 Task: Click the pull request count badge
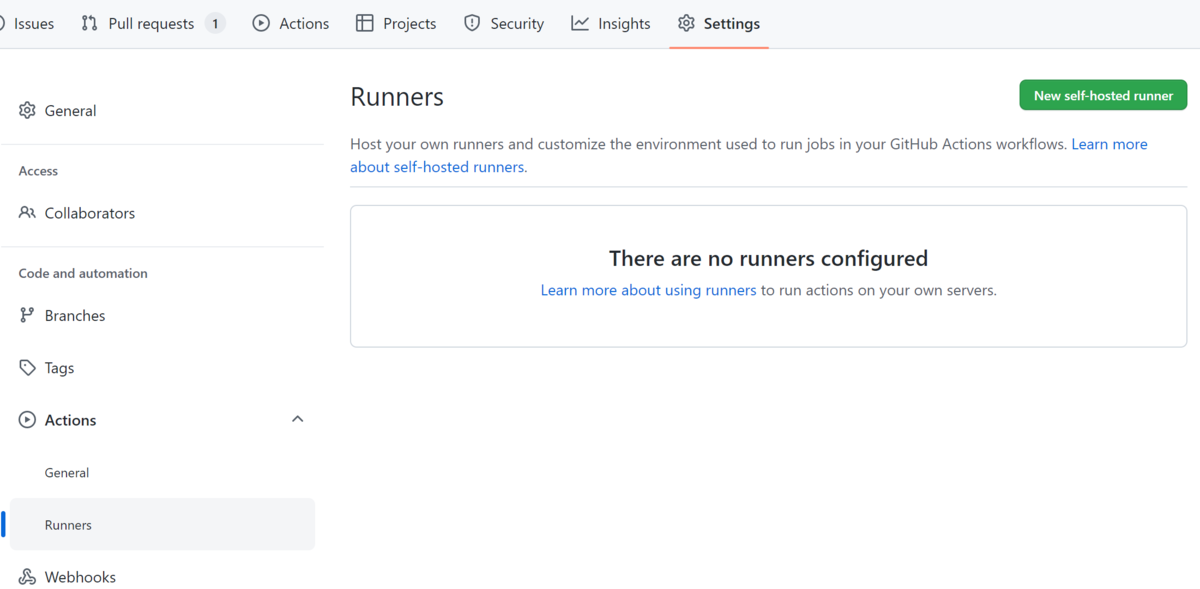click(216, 23)
